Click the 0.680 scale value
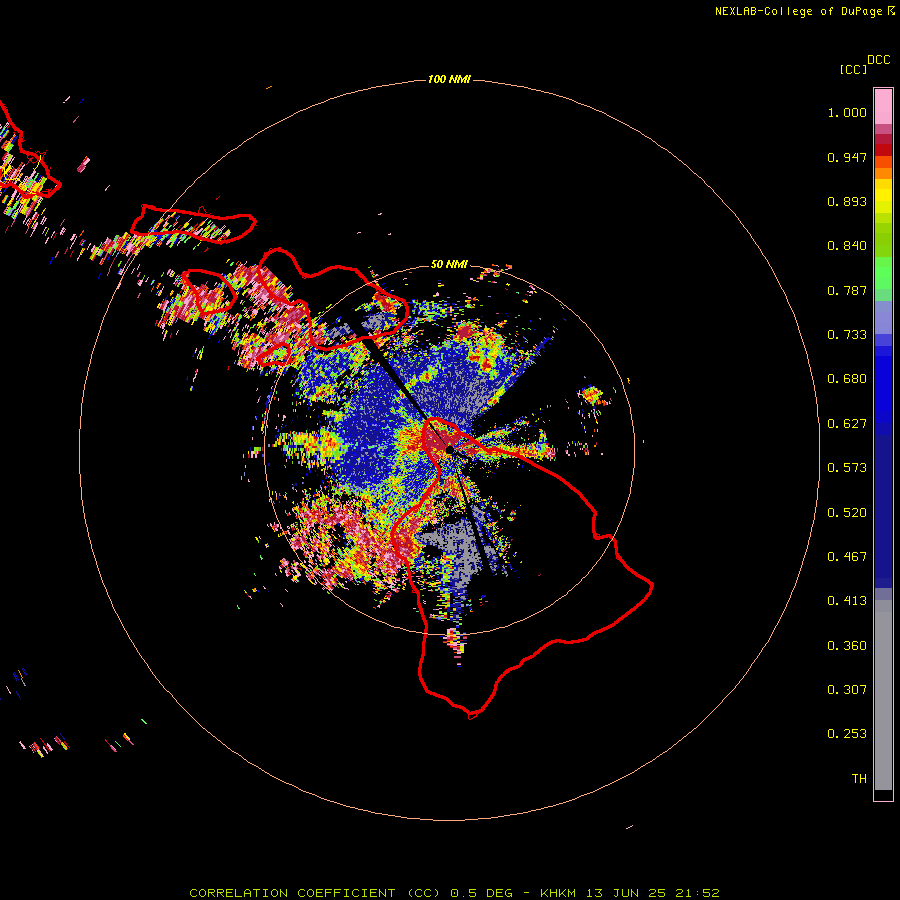The height and width of the screenshot is (900, 900). [x=847, y=379]
